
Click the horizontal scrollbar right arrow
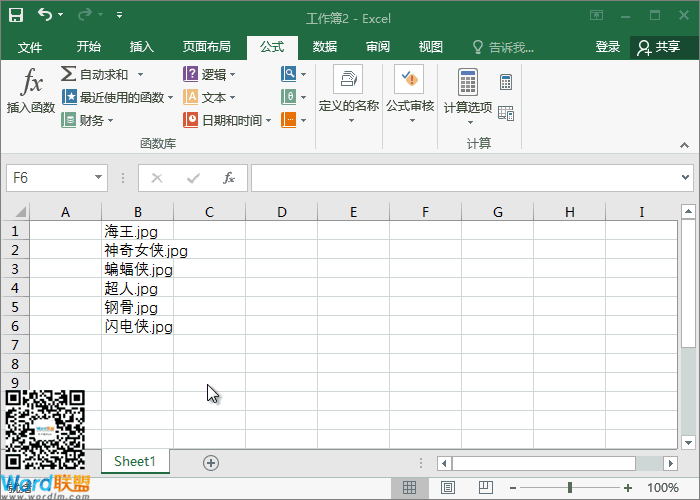(670, 463)
